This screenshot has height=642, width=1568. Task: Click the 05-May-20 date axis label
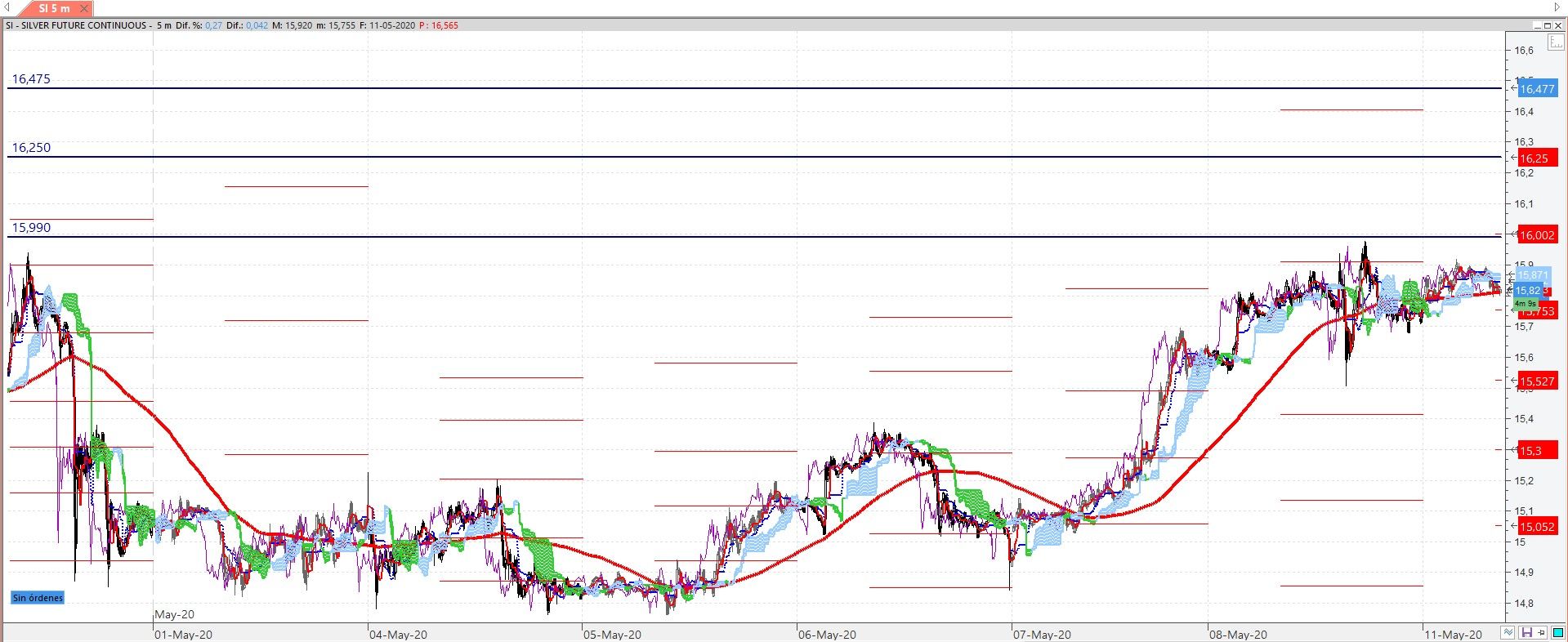pos(612,635)
